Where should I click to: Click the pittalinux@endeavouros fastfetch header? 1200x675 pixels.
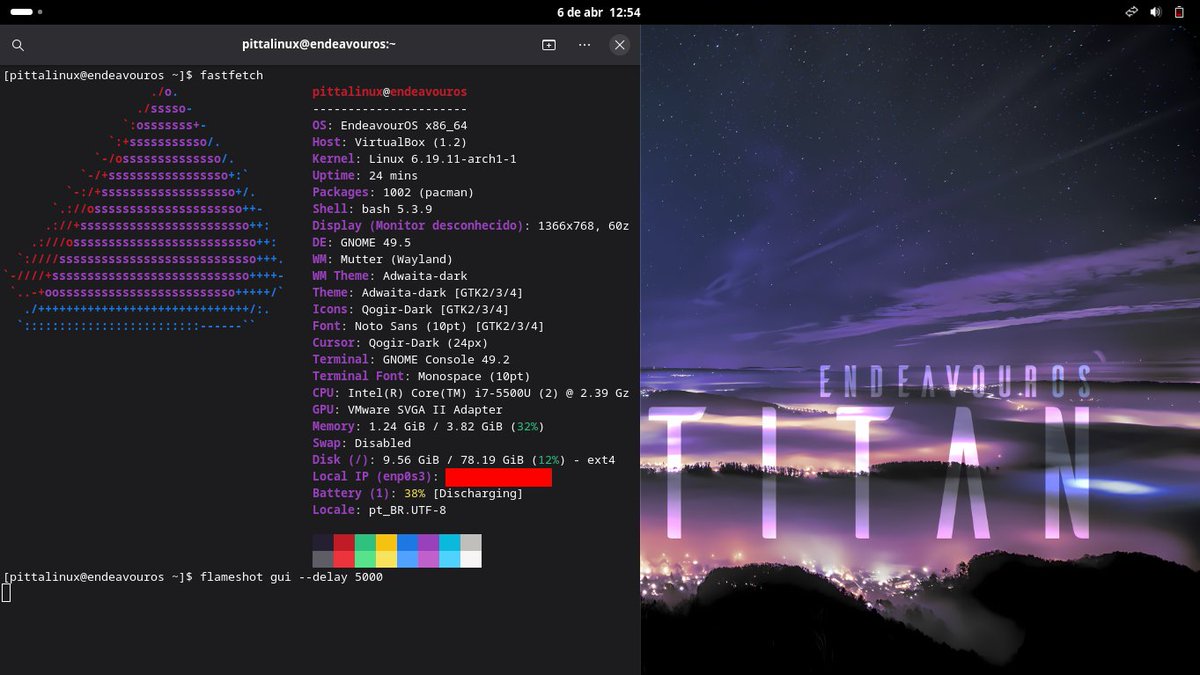click(x=390, y=92)
